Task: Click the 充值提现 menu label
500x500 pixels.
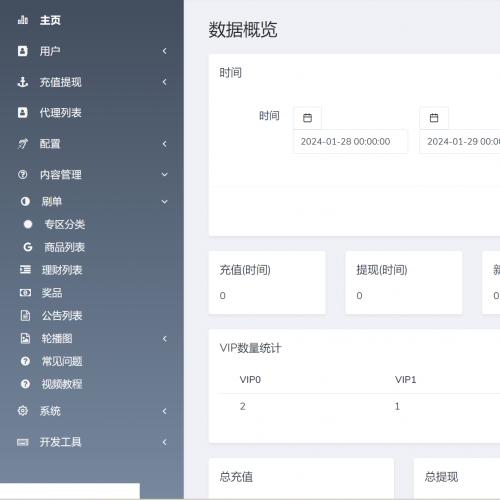Action: click(x=61, y=82)
